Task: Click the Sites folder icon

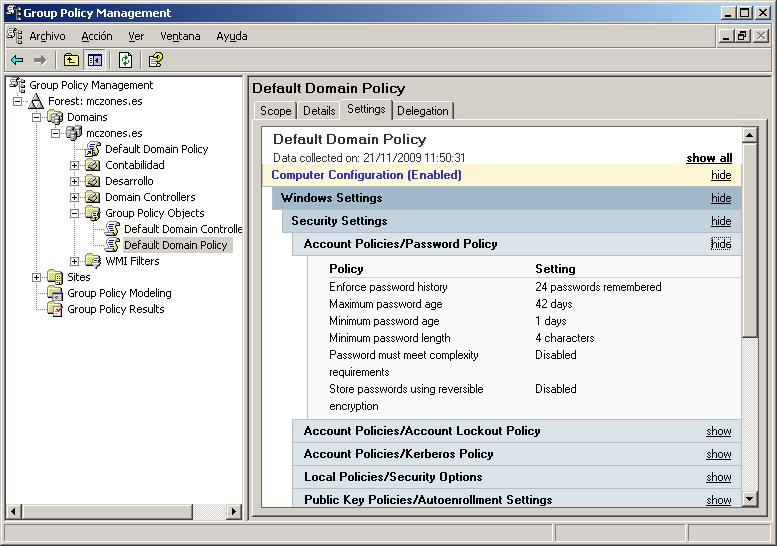Action: [55, 277]
